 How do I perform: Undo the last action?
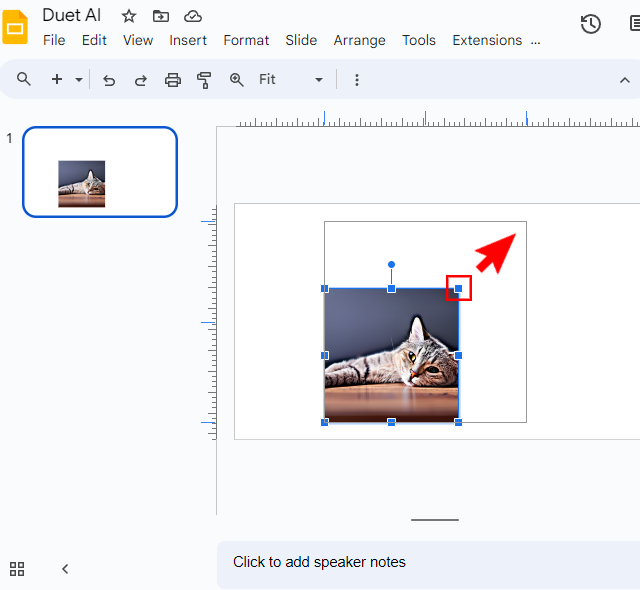click(109, 80)
